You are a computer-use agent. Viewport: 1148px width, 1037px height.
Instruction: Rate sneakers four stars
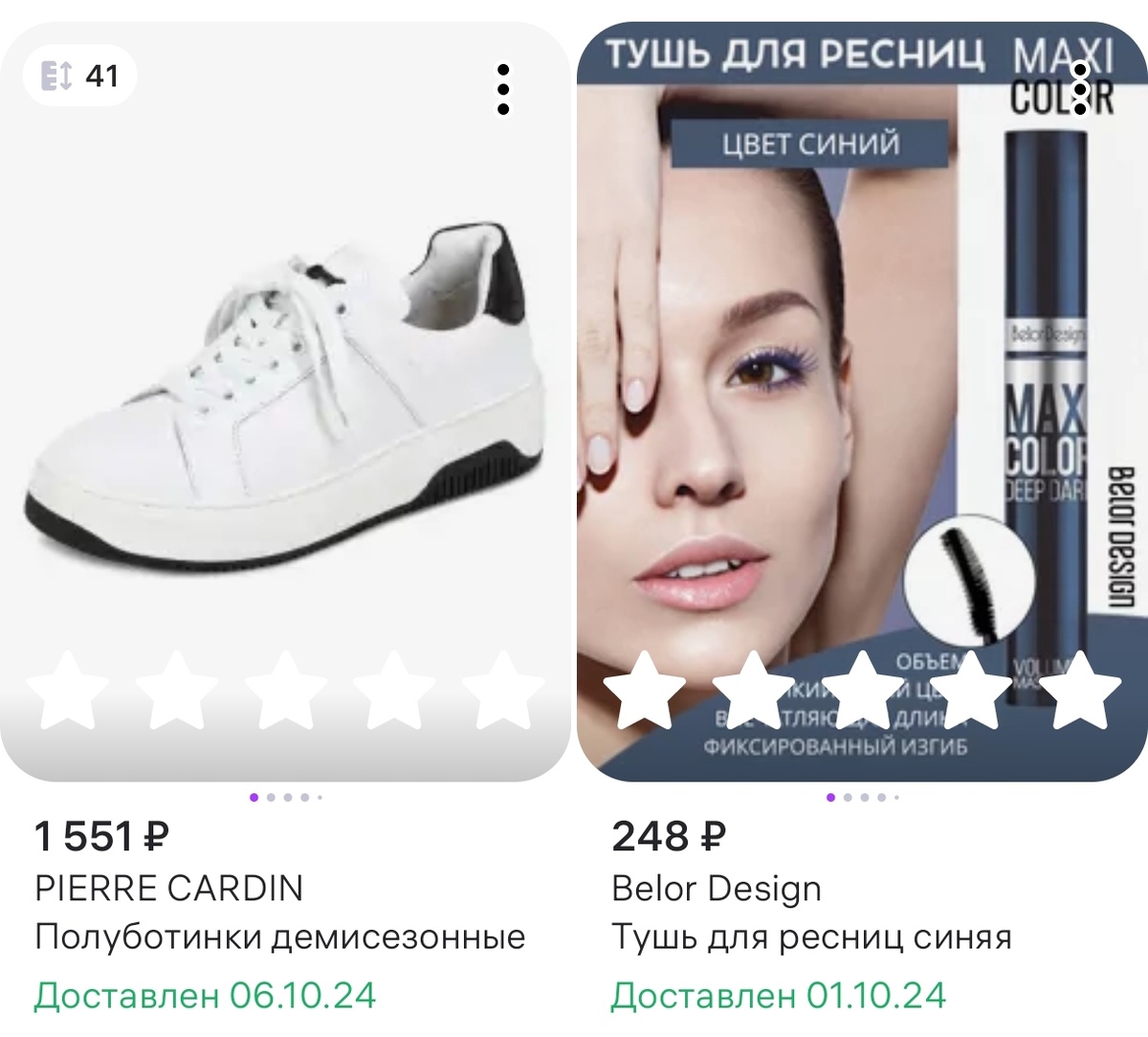click(394, 690)
